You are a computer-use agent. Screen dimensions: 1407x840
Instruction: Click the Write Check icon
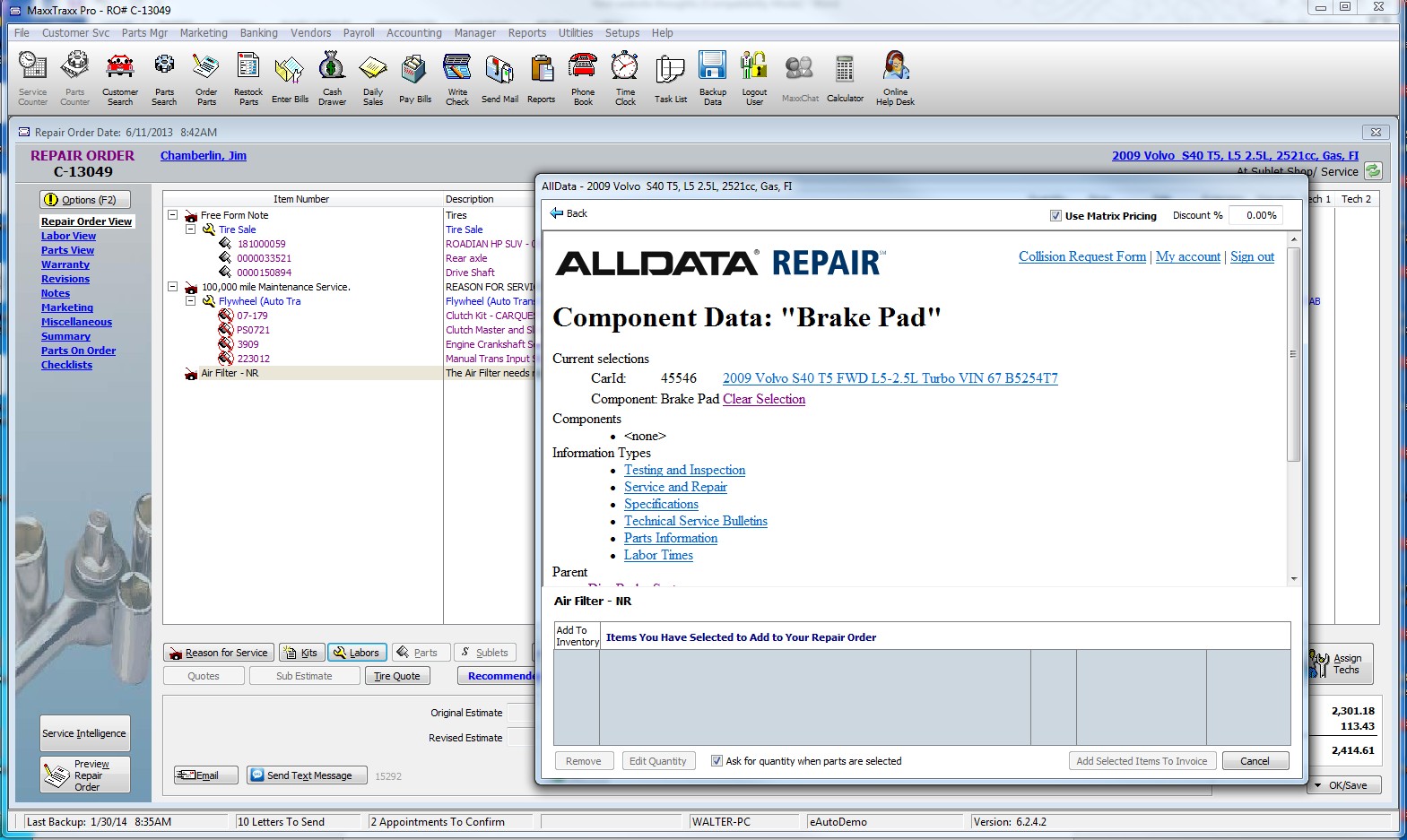(x=457, y=79)
